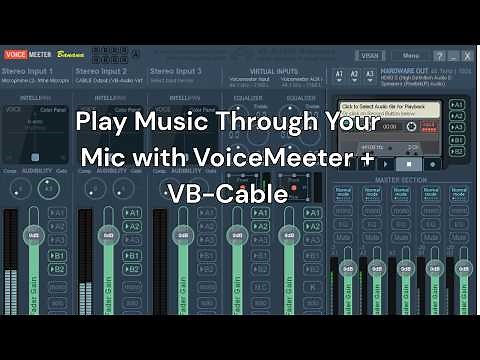Viewport: 480px width, 360px height.
Task: Route cassette to B1 bus
Action: 457,140
